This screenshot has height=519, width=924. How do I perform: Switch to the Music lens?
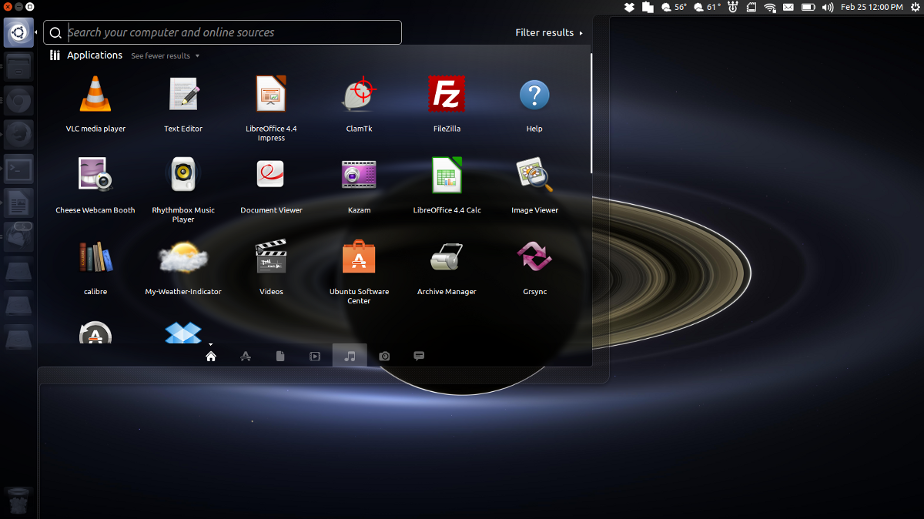click(x=349, y=356)
